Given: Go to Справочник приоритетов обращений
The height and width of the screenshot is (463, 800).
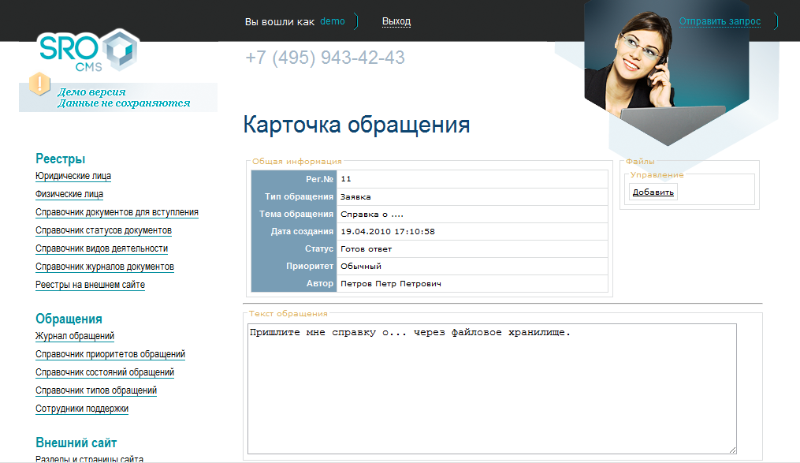Looking at the screenshot, I should (x=110, y=354).
